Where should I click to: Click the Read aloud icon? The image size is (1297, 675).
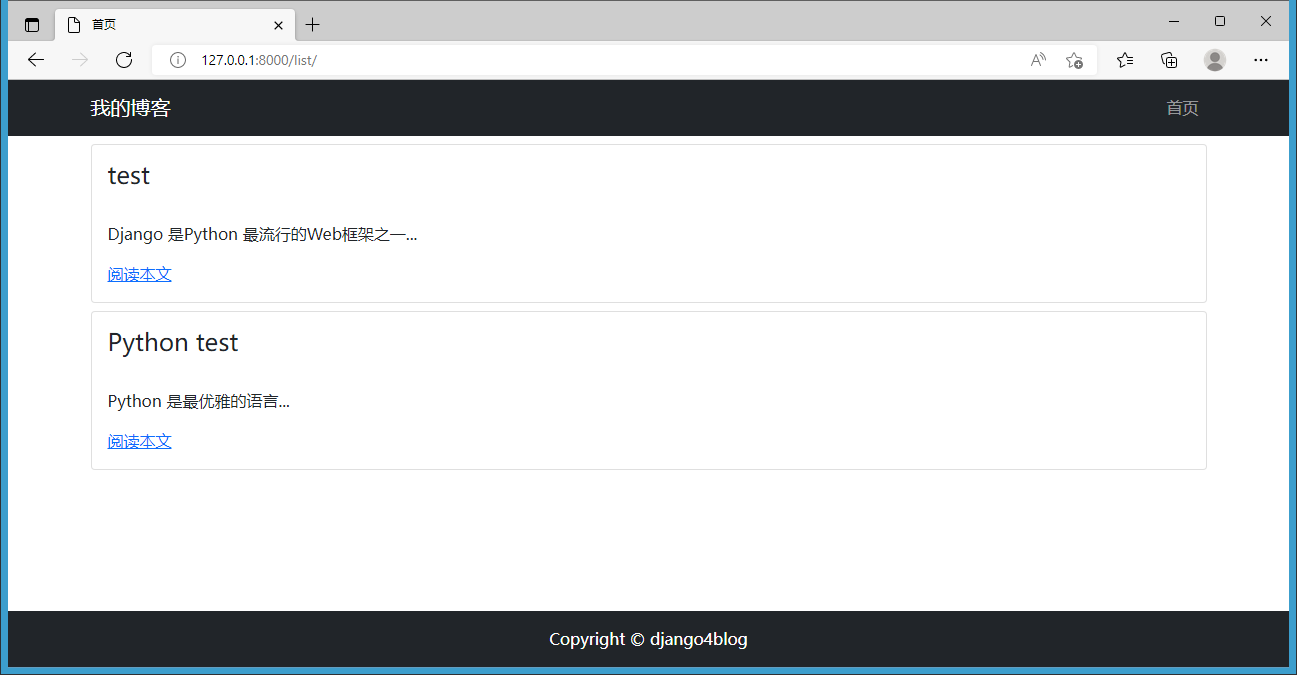pyautogui.click(x=1038, y=60)
